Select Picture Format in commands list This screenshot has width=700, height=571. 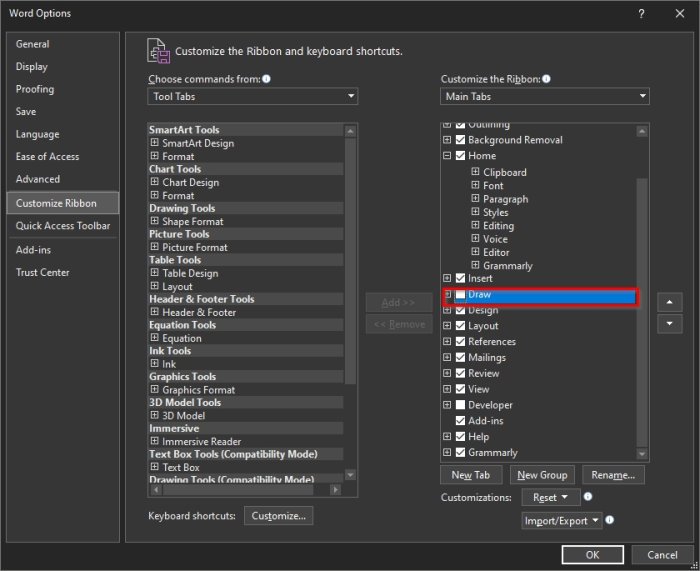pyautogui.click(x=195, y=247)
